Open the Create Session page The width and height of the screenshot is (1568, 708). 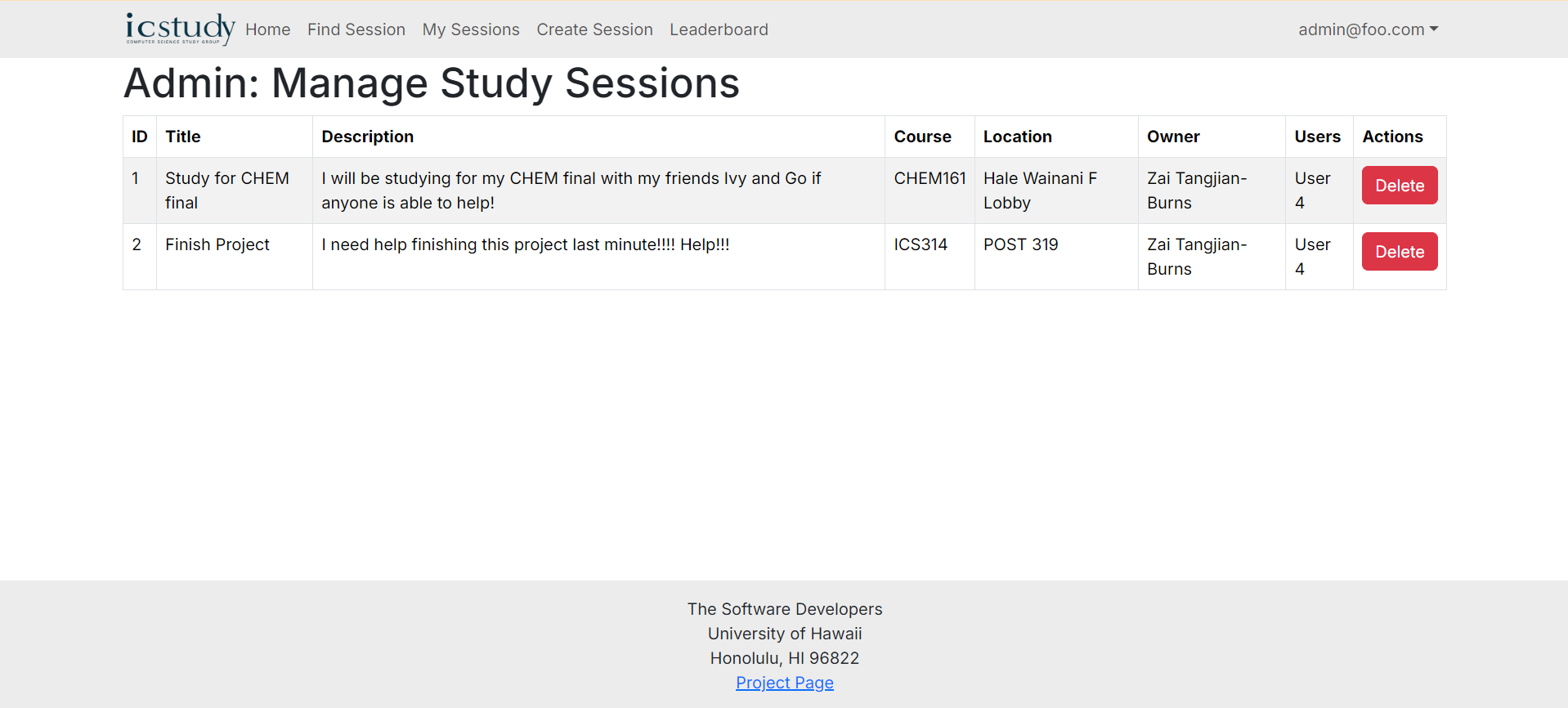click(594, 29)
